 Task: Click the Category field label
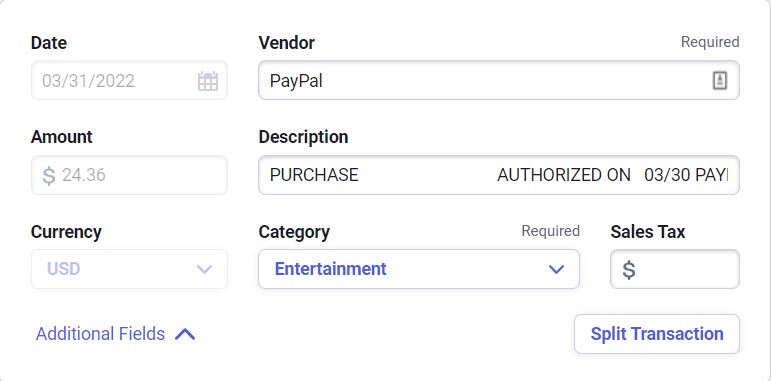(x=294, y=232)
